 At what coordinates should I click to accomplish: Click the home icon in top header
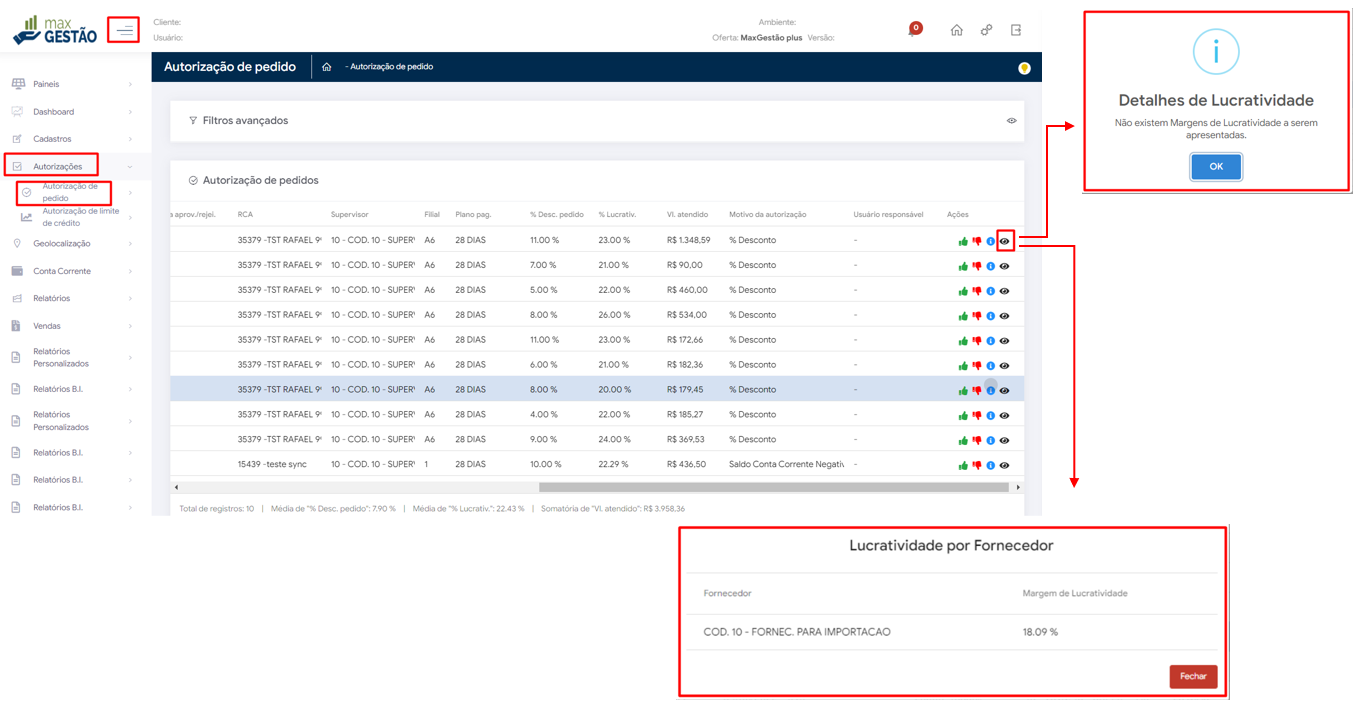[957, 30]
